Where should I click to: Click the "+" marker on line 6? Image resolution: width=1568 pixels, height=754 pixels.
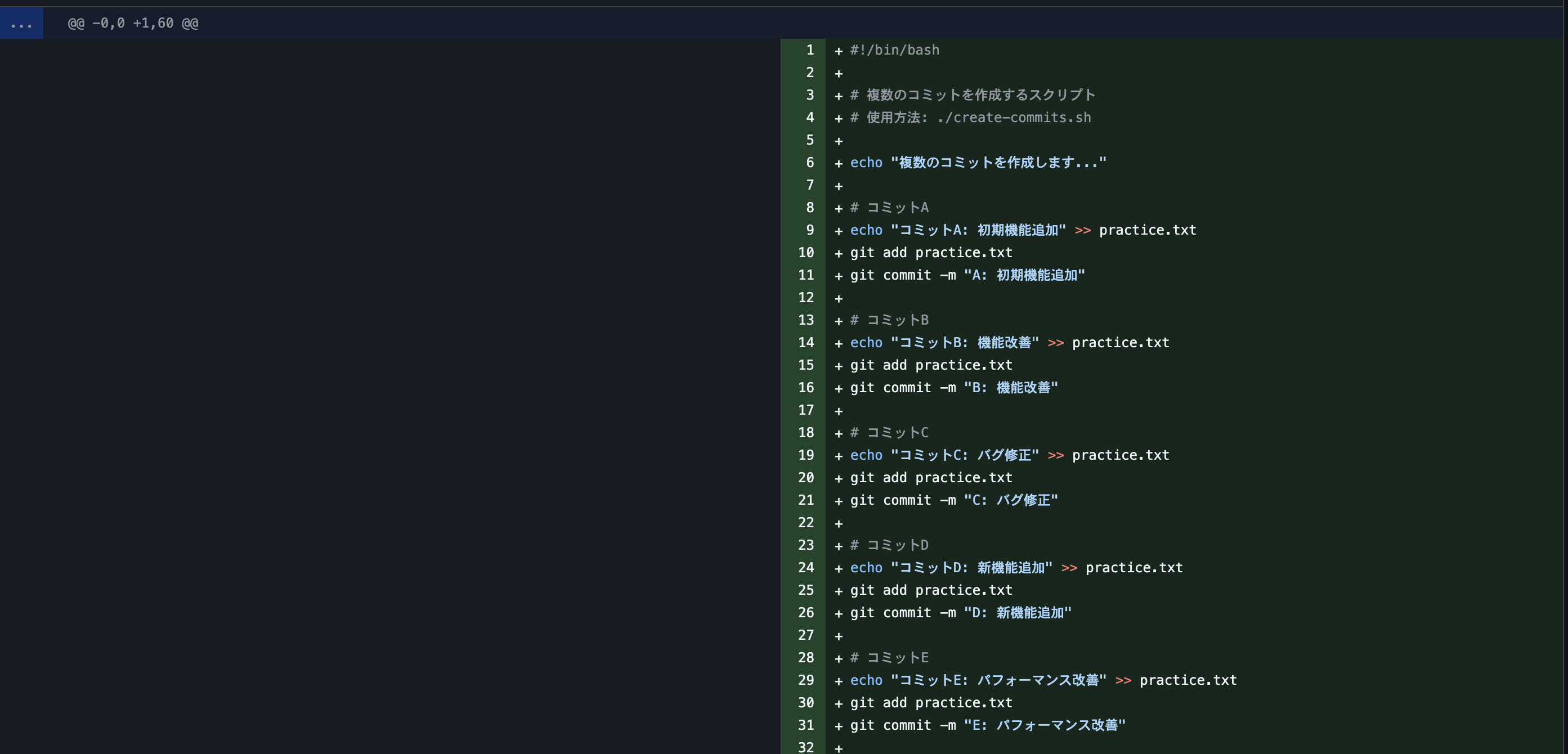839,163
